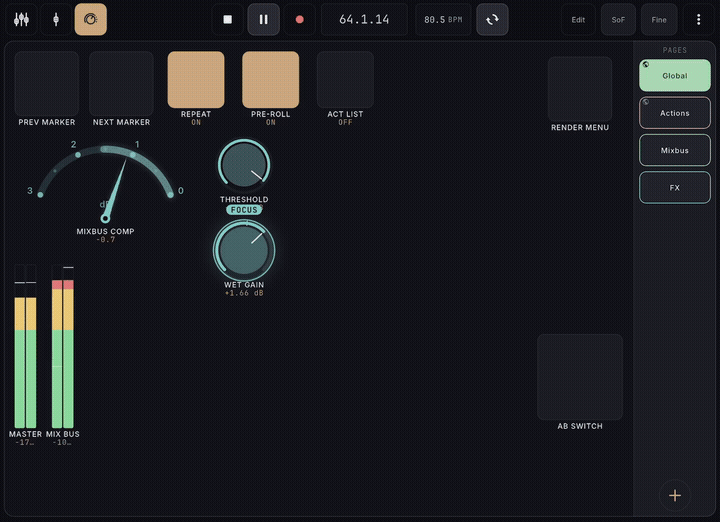Open the mixer faders view icon

[x=22, y=19]
